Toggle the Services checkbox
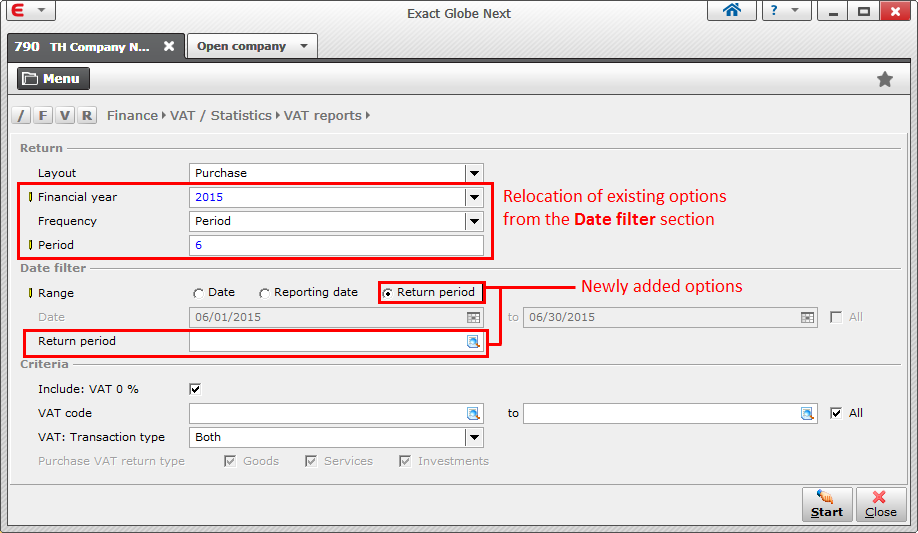918x533 pixels. 311,461
